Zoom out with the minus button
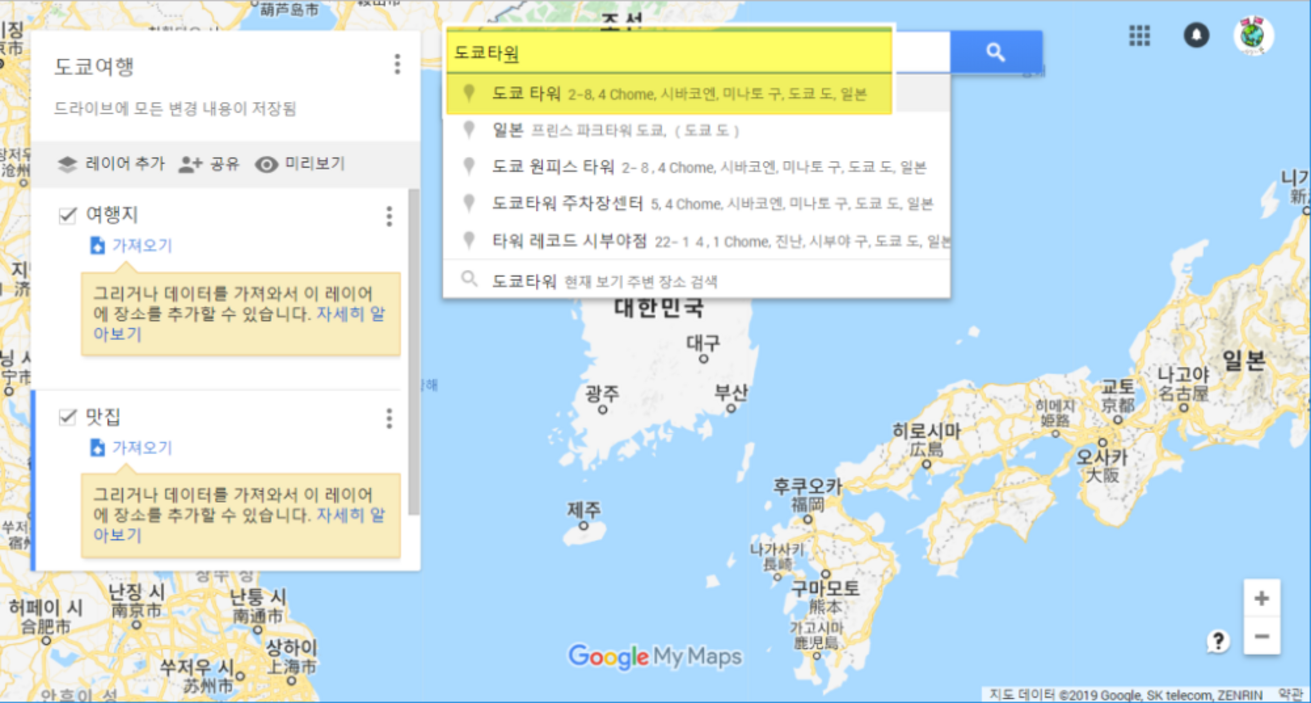The width and height of the screenshot is (1311, 703). [x=1262, y=636]
